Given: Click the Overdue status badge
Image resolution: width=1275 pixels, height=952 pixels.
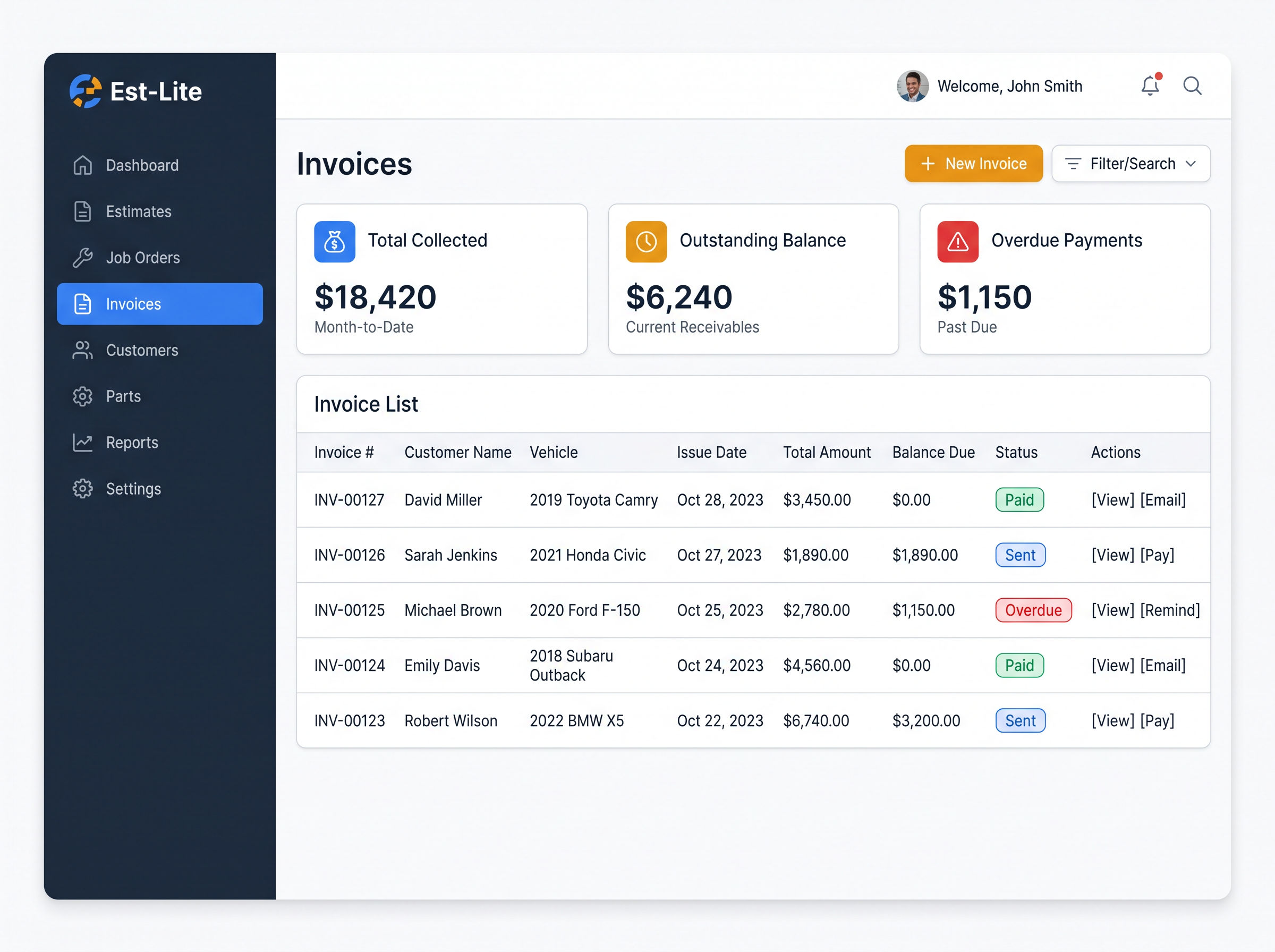Looking at the screenshot, I should pos(1034,610).
